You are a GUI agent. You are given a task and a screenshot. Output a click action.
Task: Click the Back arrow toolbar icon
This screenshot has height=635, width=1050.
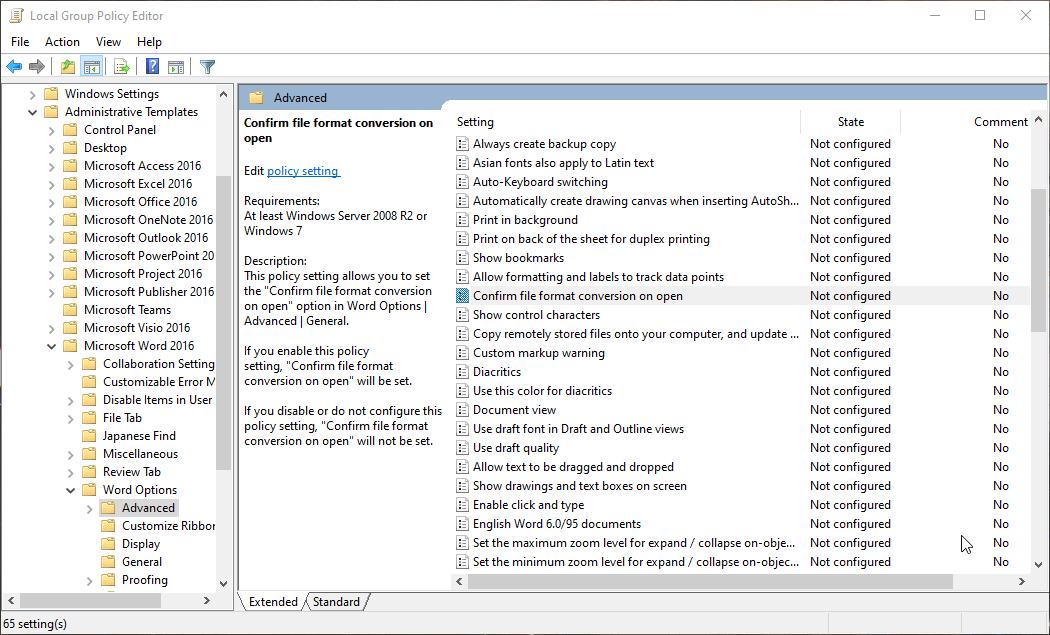14,66
